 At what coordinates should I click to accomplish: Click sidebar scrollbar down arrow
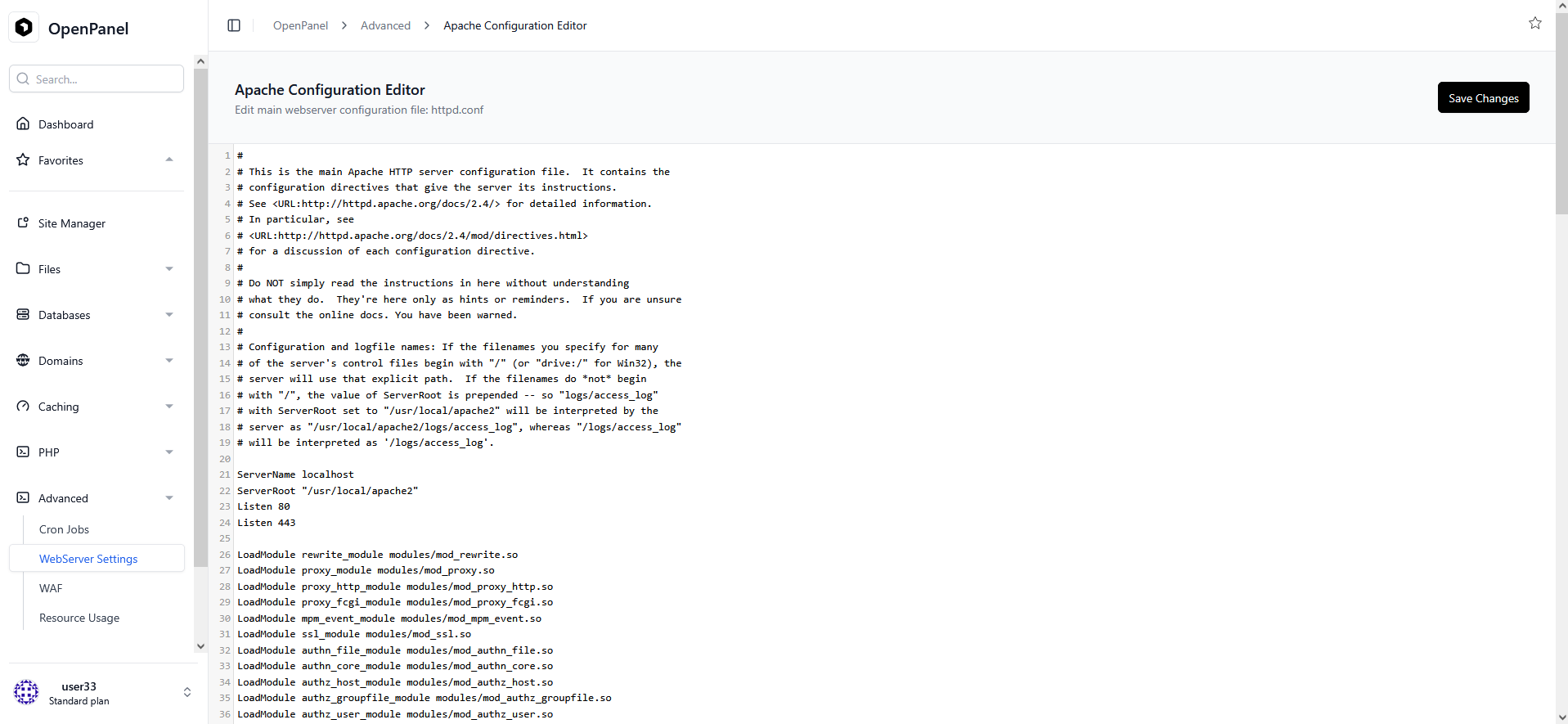201,646
